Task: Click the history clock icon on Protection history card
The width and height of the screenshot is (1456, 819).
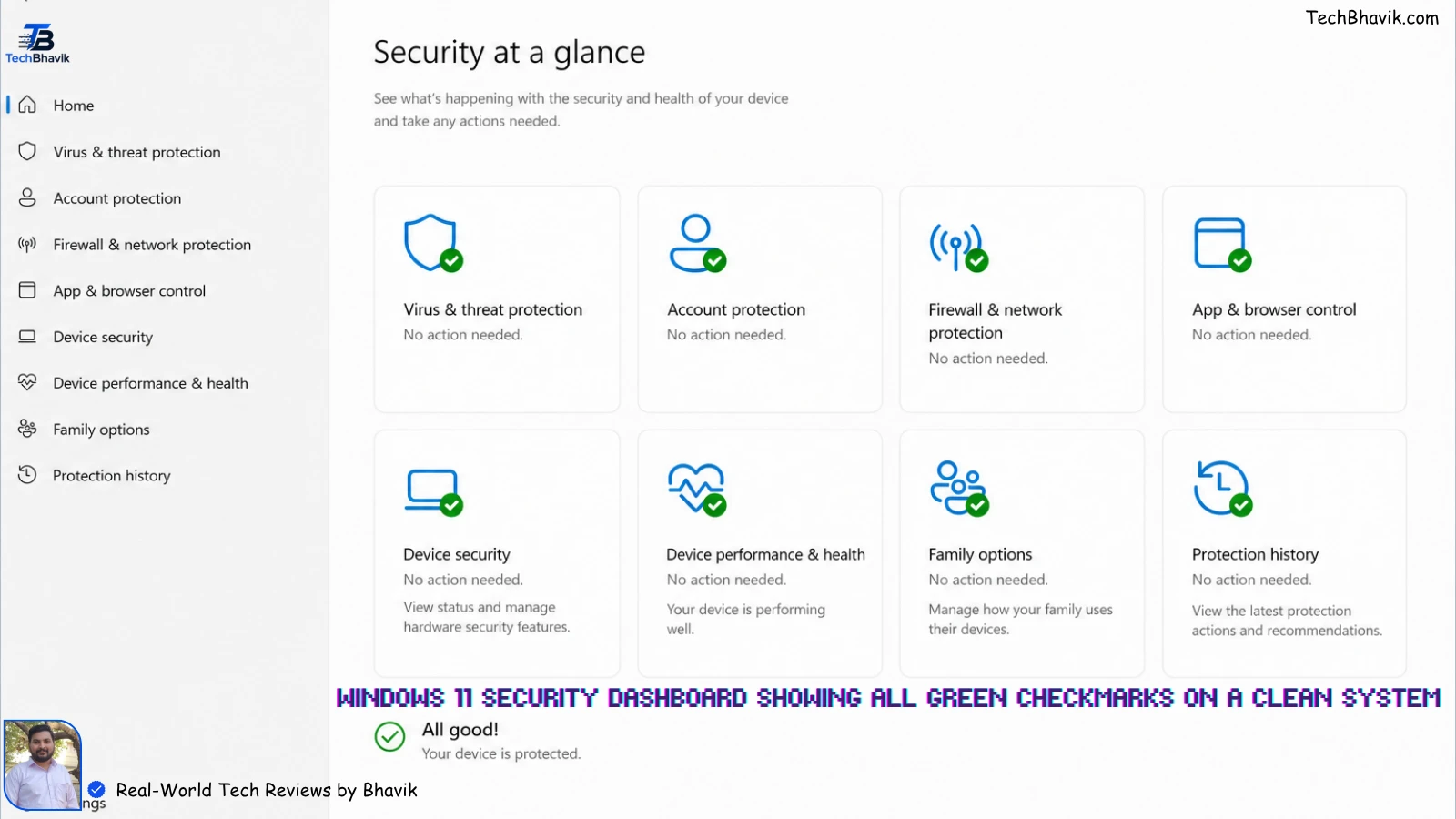Action: 1222,489
